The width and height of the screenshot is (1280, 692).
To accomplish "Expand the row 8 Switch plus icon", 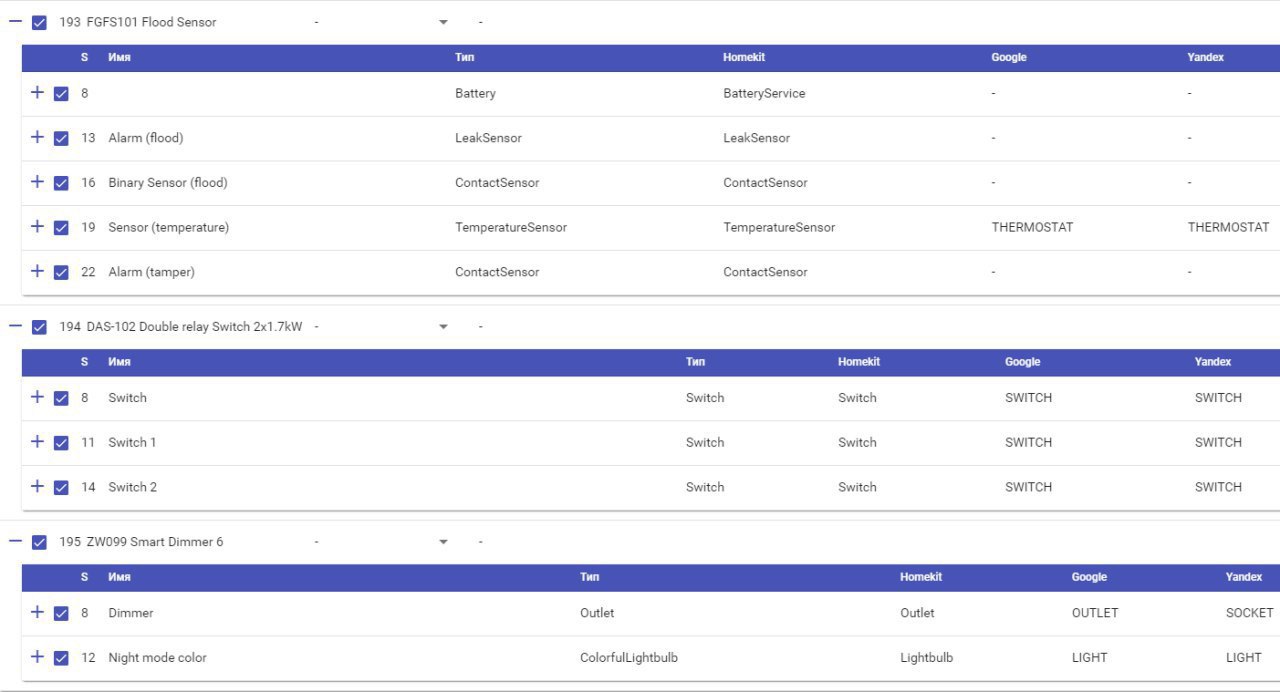I will (37, 396).
